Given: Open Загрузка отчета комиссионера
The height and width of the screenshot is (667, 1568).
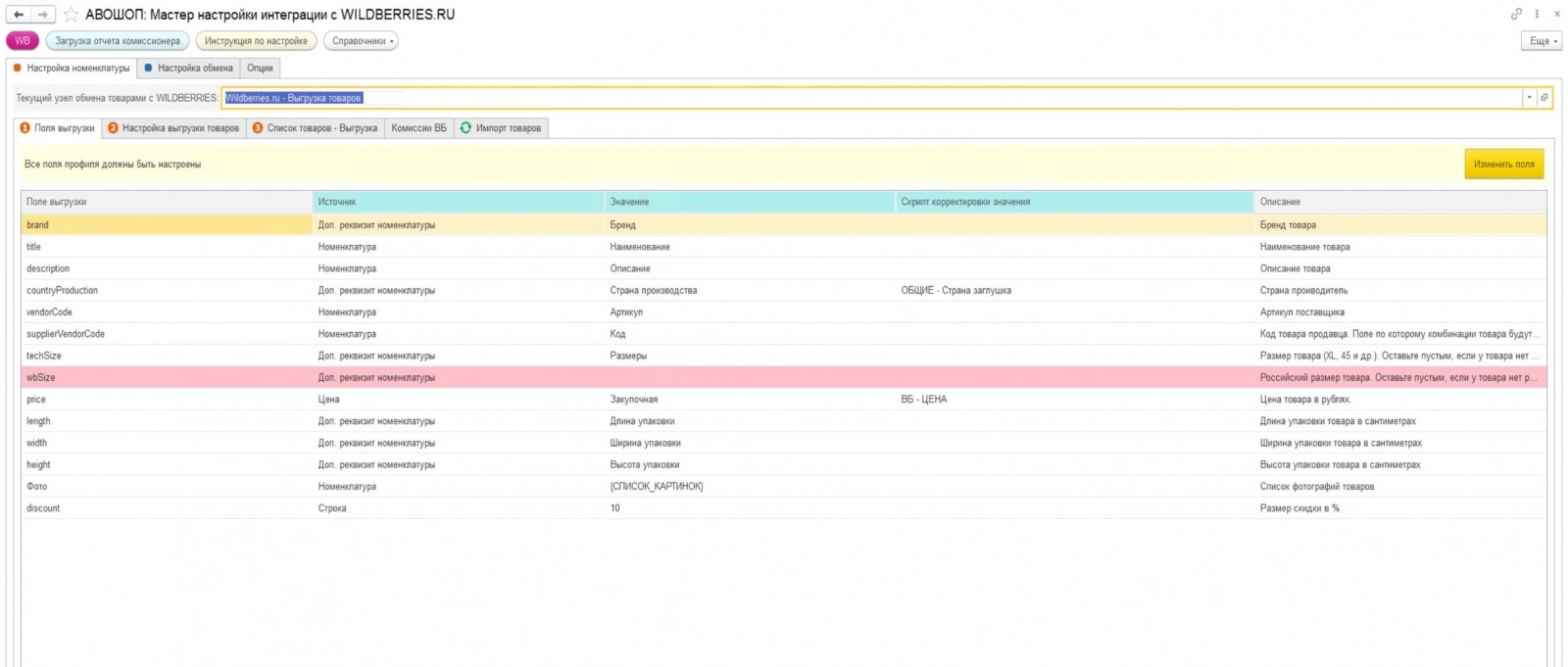Looking at the screenshot, I should tap(118, 41).
